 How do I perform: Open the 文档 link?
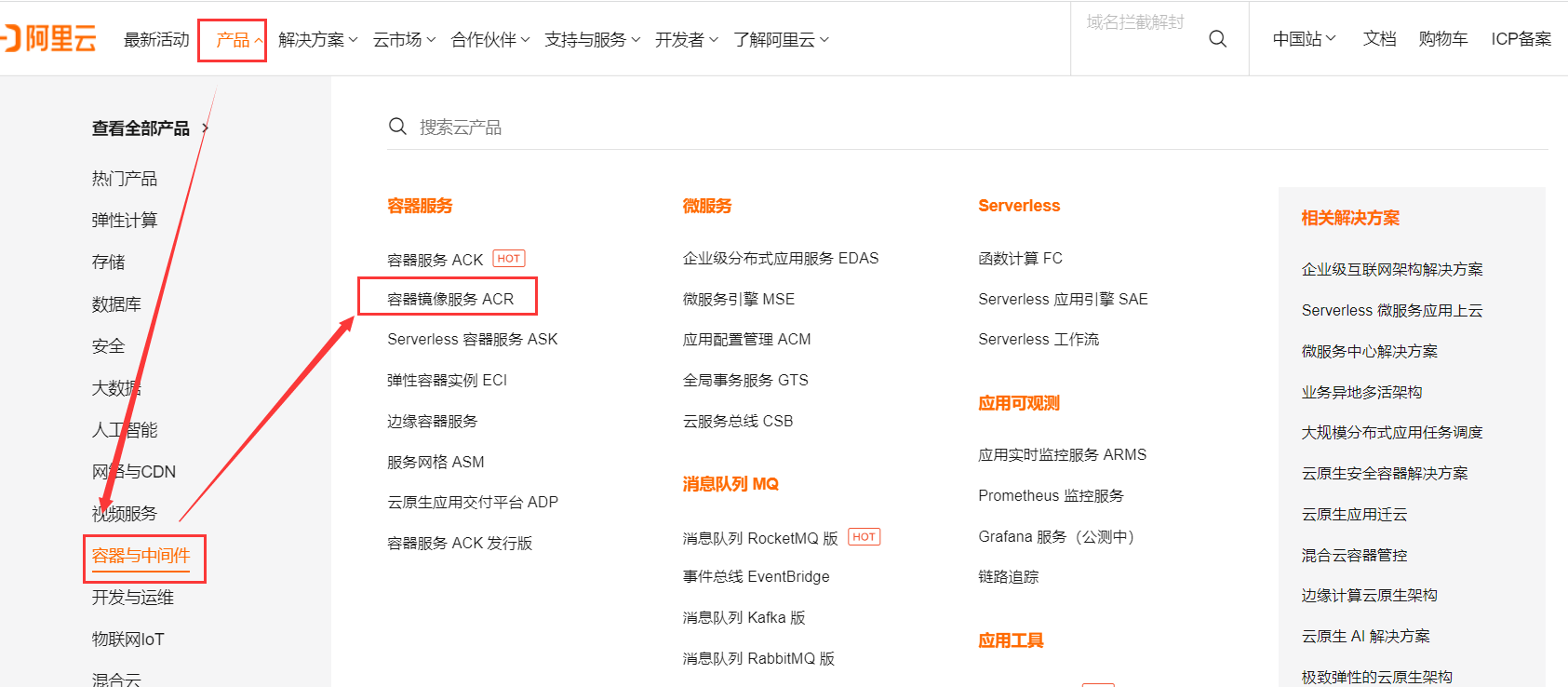(1379, 39)
